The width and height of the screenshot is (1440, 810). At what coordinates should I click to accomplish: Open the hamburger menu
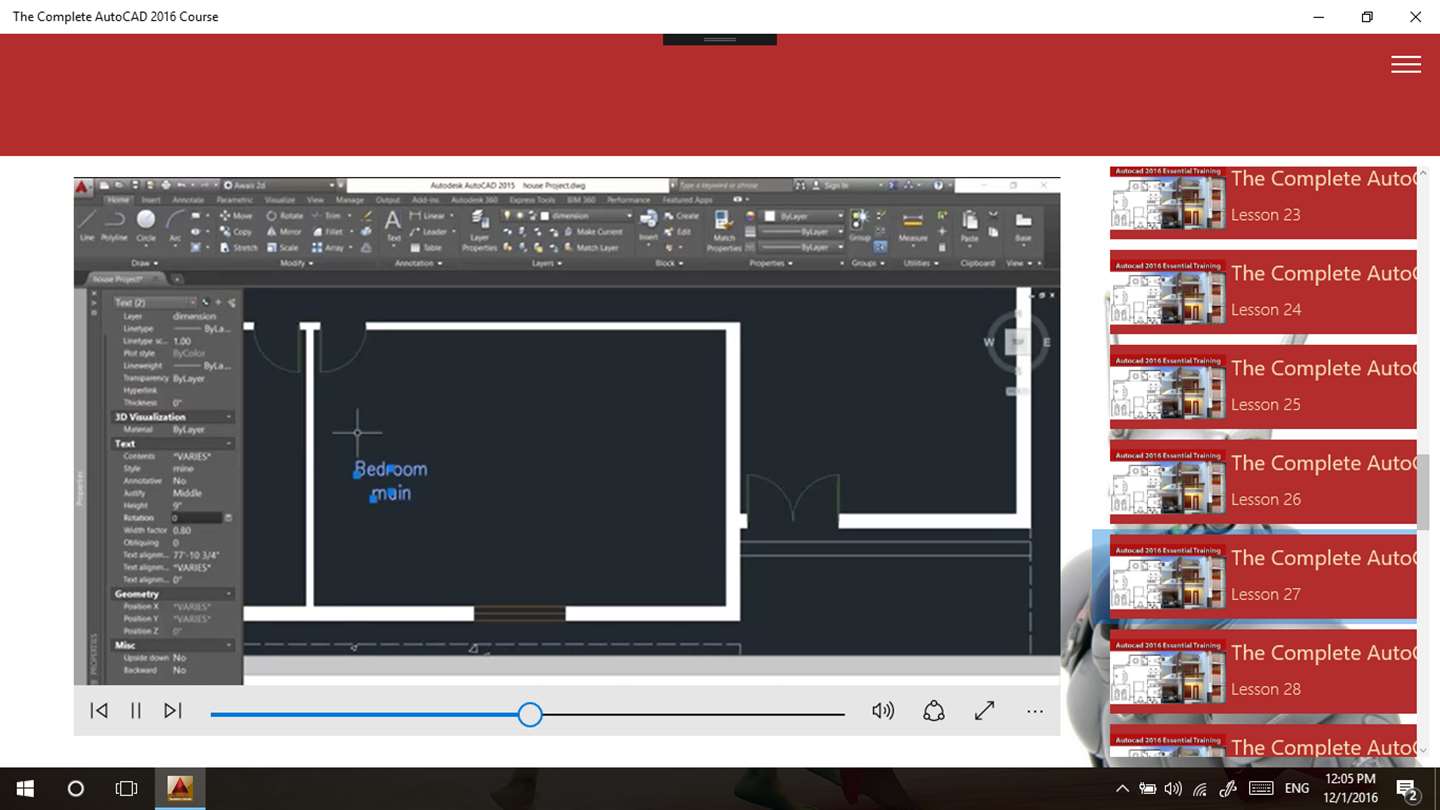click(1405, 64)
